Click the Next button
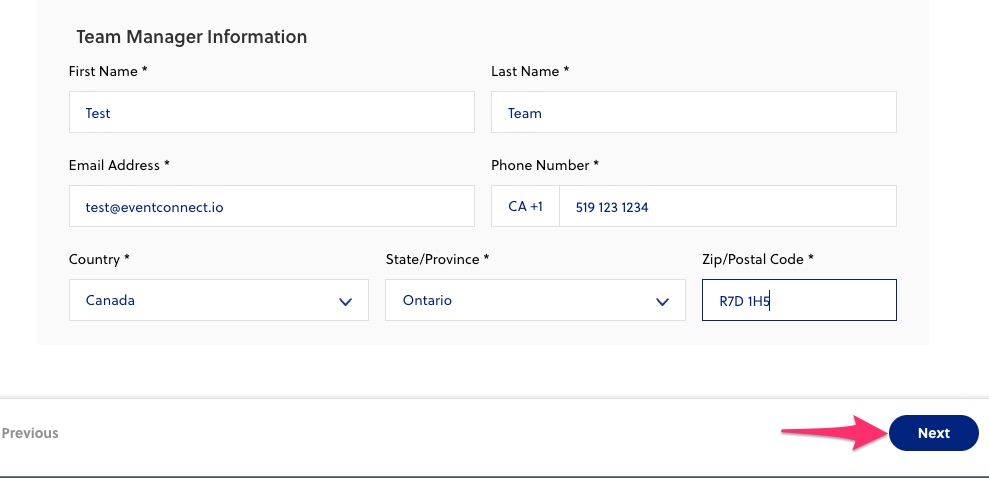Image resolution: width=989 pixels, height=478 pixels. 933,433
